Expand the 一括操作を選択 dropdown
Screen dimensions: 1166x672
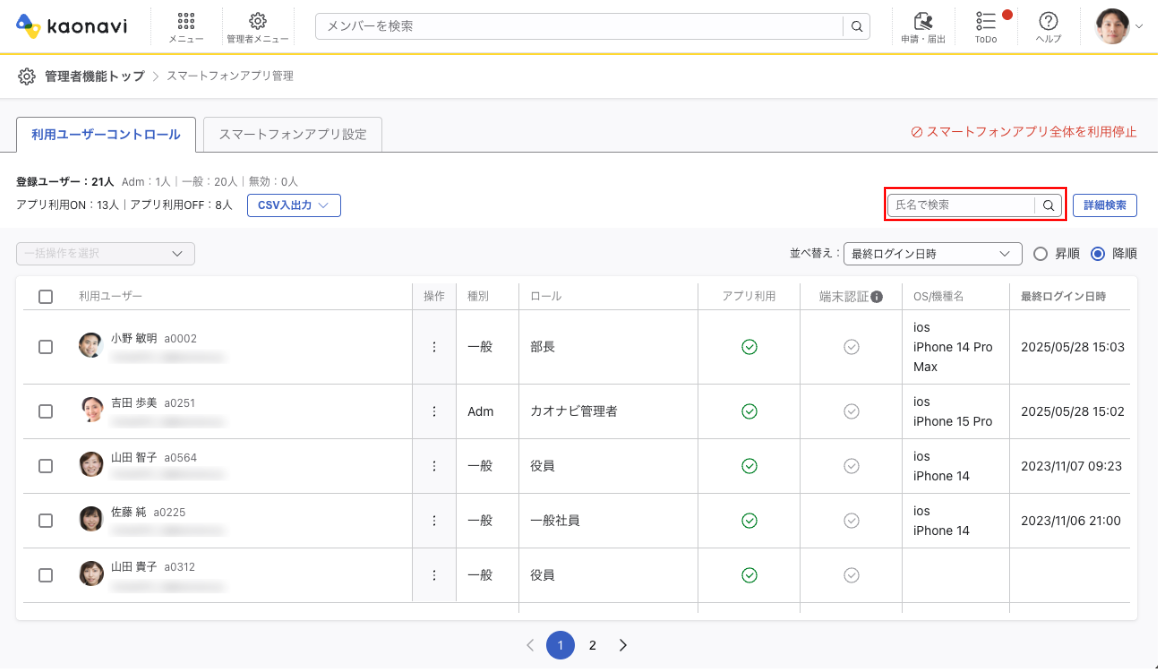click(x=105, y=254)
